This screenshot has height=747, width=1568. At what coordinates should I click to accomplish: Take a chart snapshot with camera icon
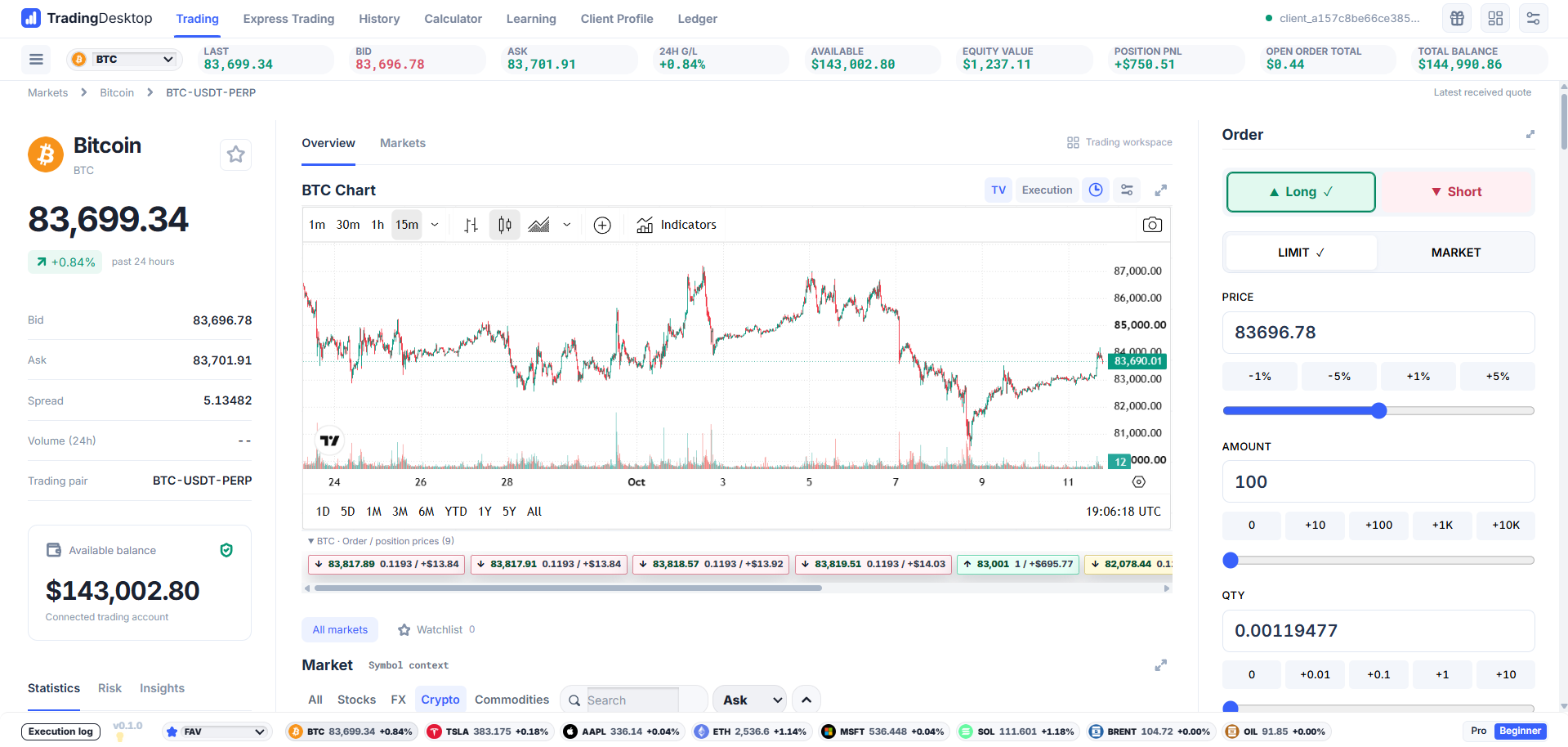pos(1152,225)
